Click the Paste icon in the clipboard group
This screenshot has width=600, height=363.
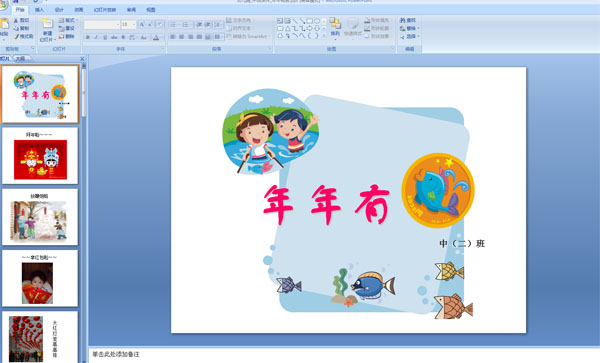(x=5, y=25)
